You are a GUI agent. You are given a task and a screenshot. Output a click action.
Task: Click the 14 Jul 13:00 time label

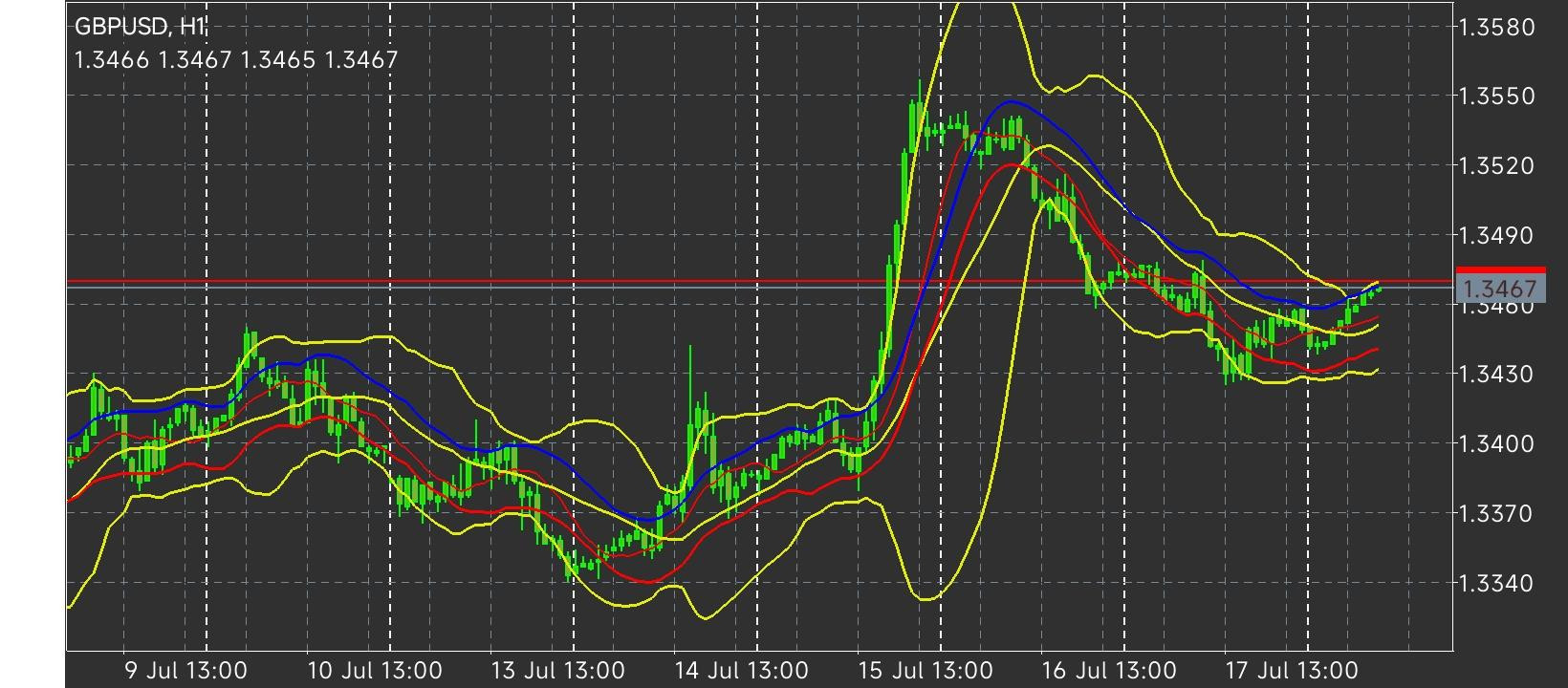click(741, 671)
